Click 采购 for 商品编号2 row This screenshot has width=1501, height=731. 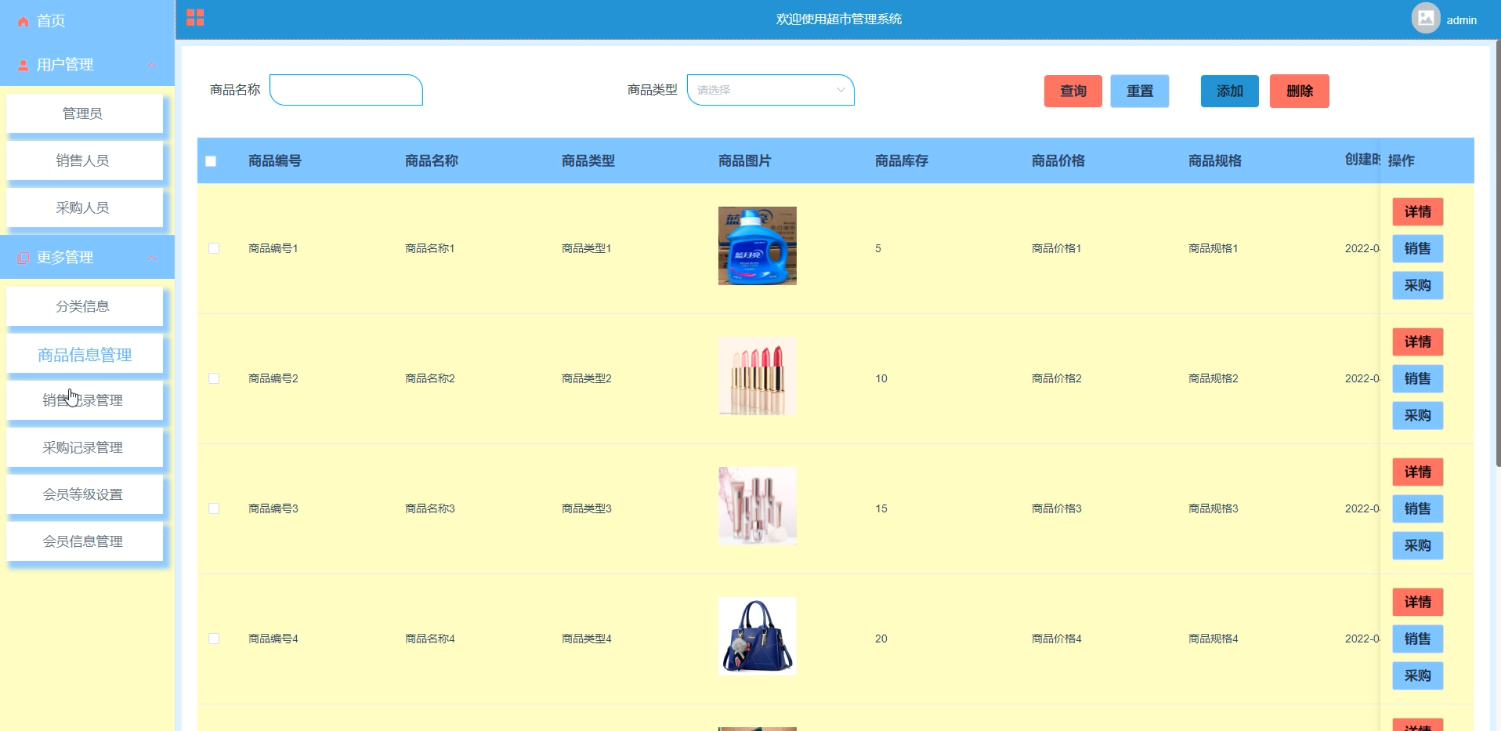(1418, 416)
